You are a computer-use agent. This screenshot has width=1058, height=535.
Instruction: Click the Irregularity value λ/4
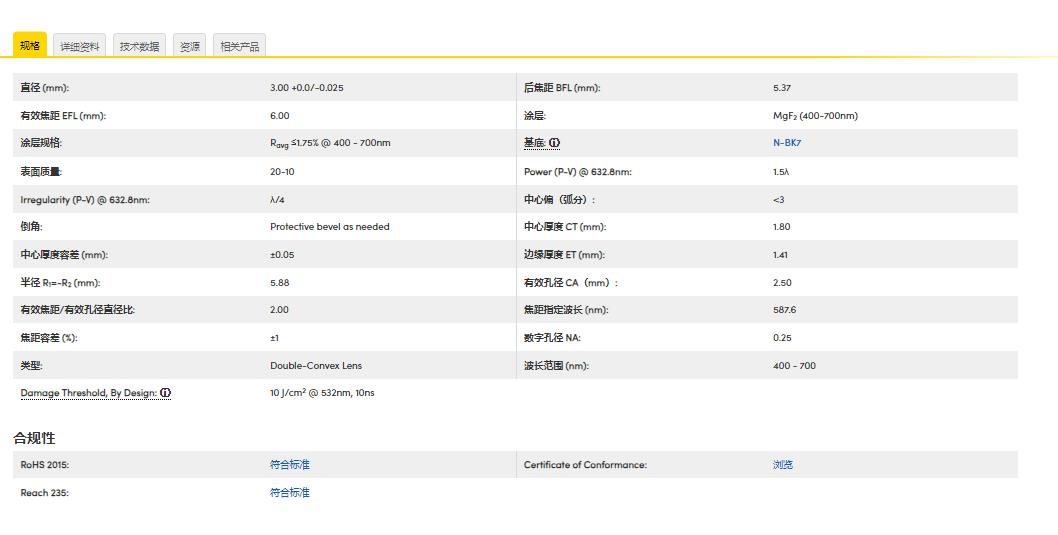pyautogui.click(x=277, y=200)
